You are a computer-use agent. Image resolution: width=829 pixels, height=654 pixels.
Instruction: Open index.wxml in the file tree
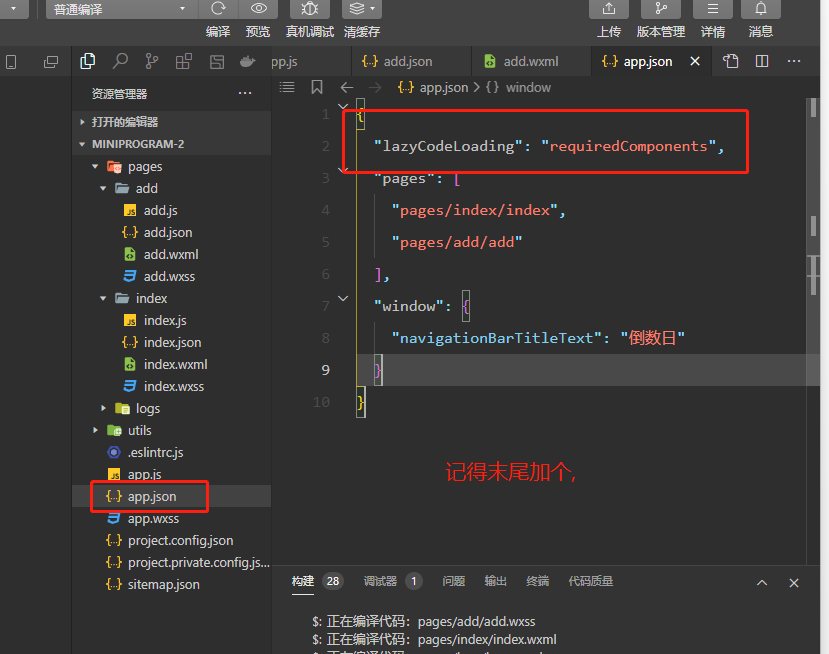pos(176,365)
